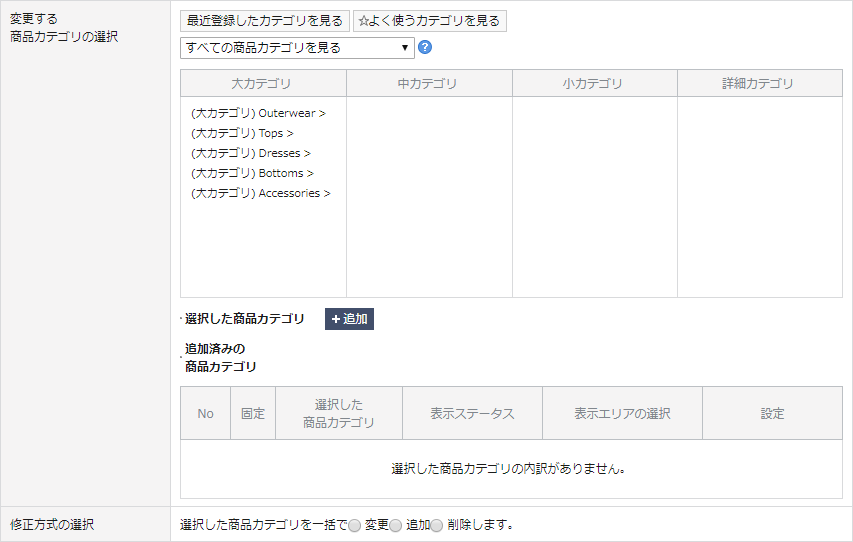Screen dimensions: 853x542
Task: Expand the Accessories category
Action: coord(260,193)
